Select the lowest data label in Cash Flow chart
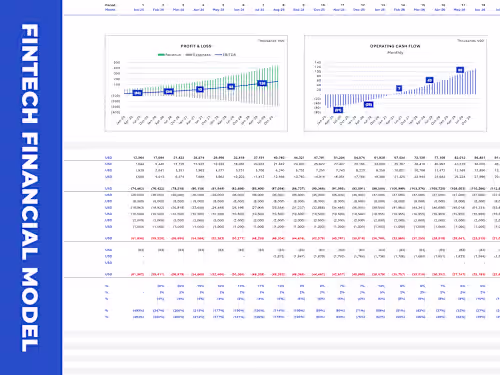Image resolution: width=500 pixels, height=375 pixels. [338, 110]
